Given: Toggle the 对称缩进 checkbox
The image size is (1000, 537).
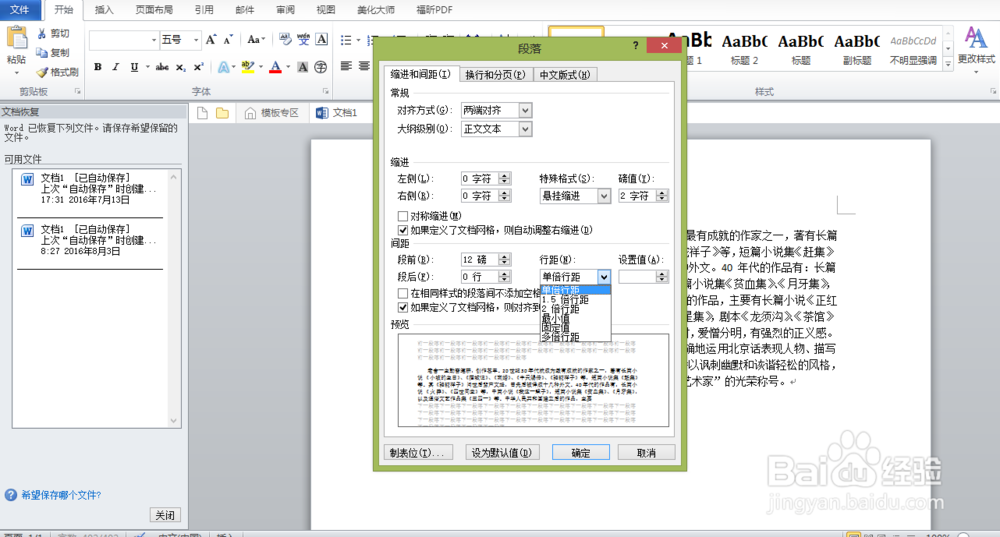Looking at the screenshot, I should click(x=402, y=216).
